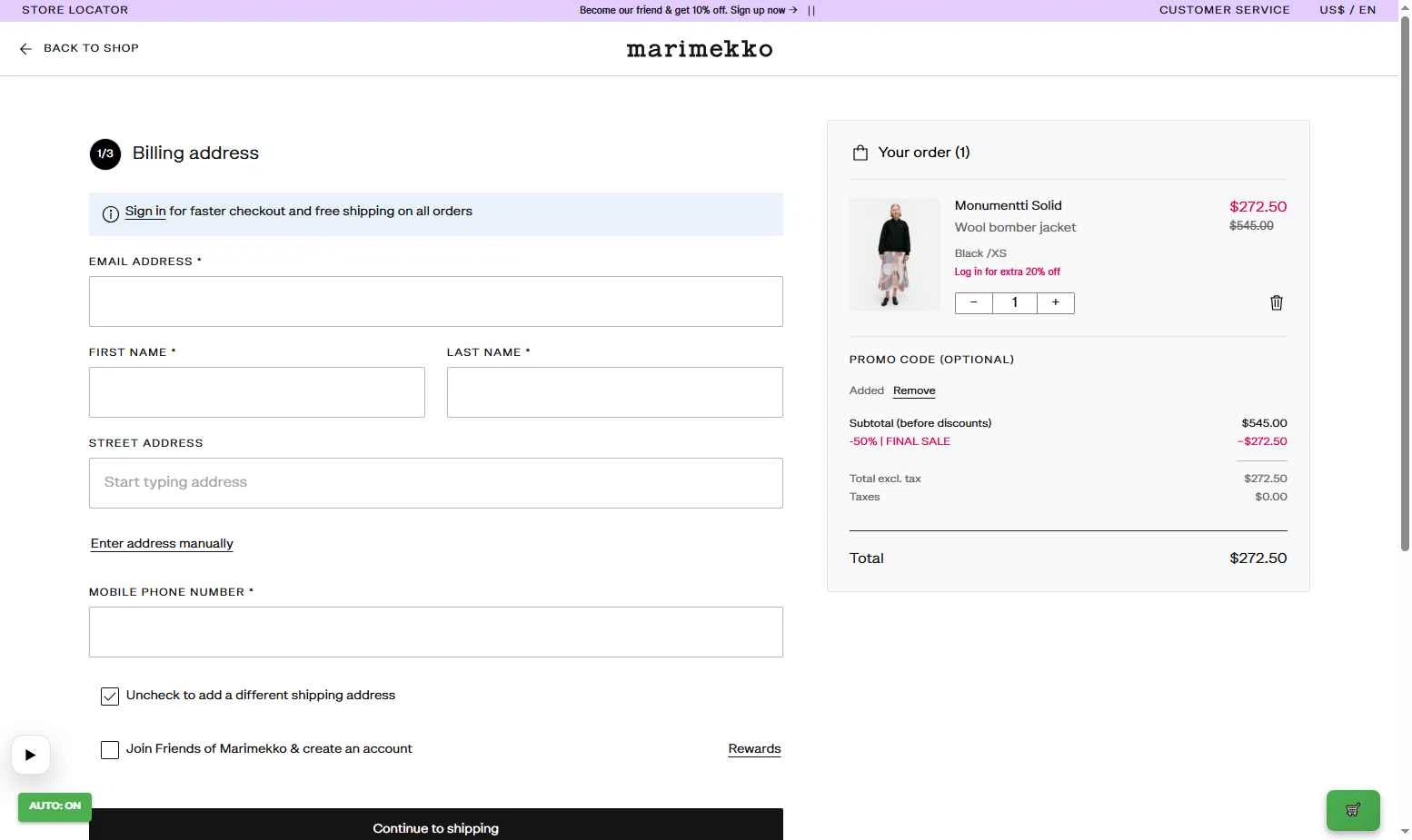This screenshot has height=840, width=1412.
Task: Click the Subtotal $545.00 value
Action: 1265,423
